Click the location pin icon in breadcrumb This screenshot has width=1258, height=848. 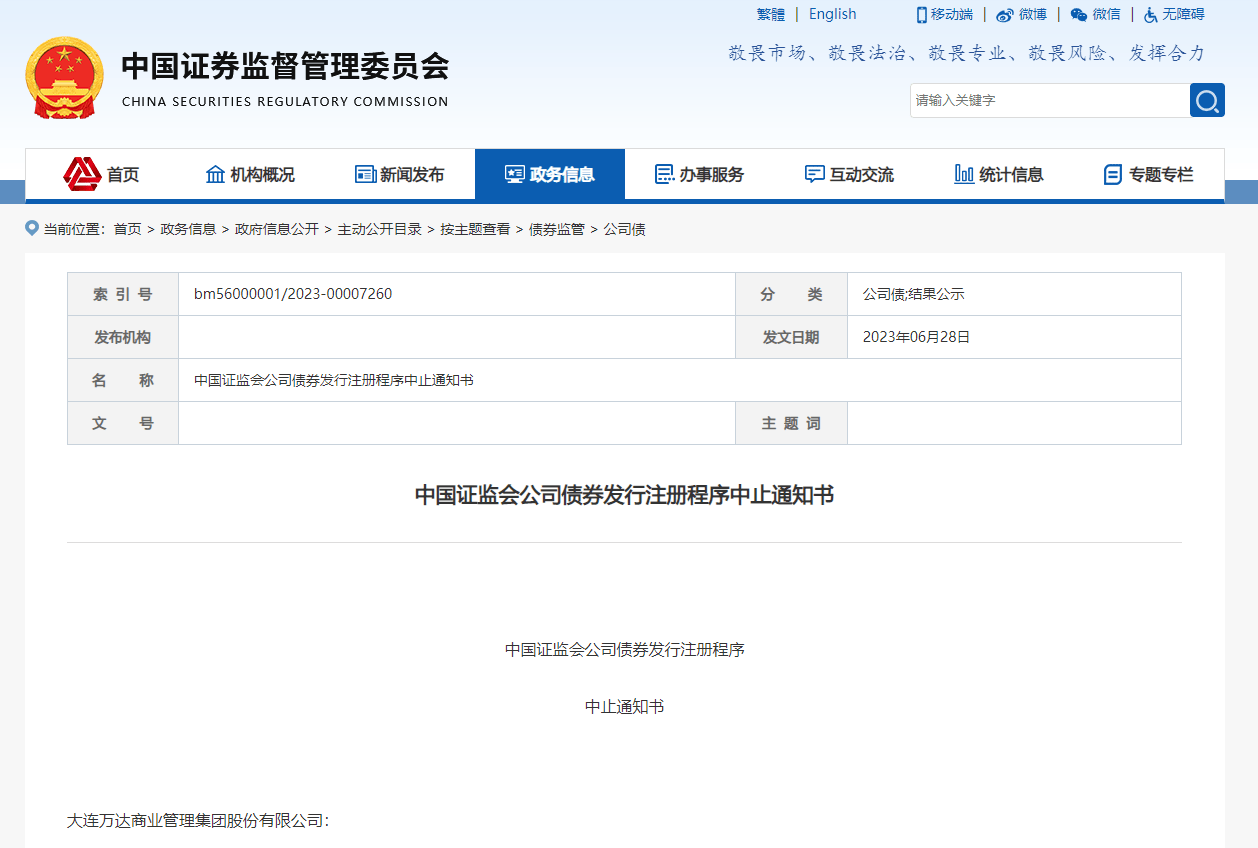(x=32, y=229)
